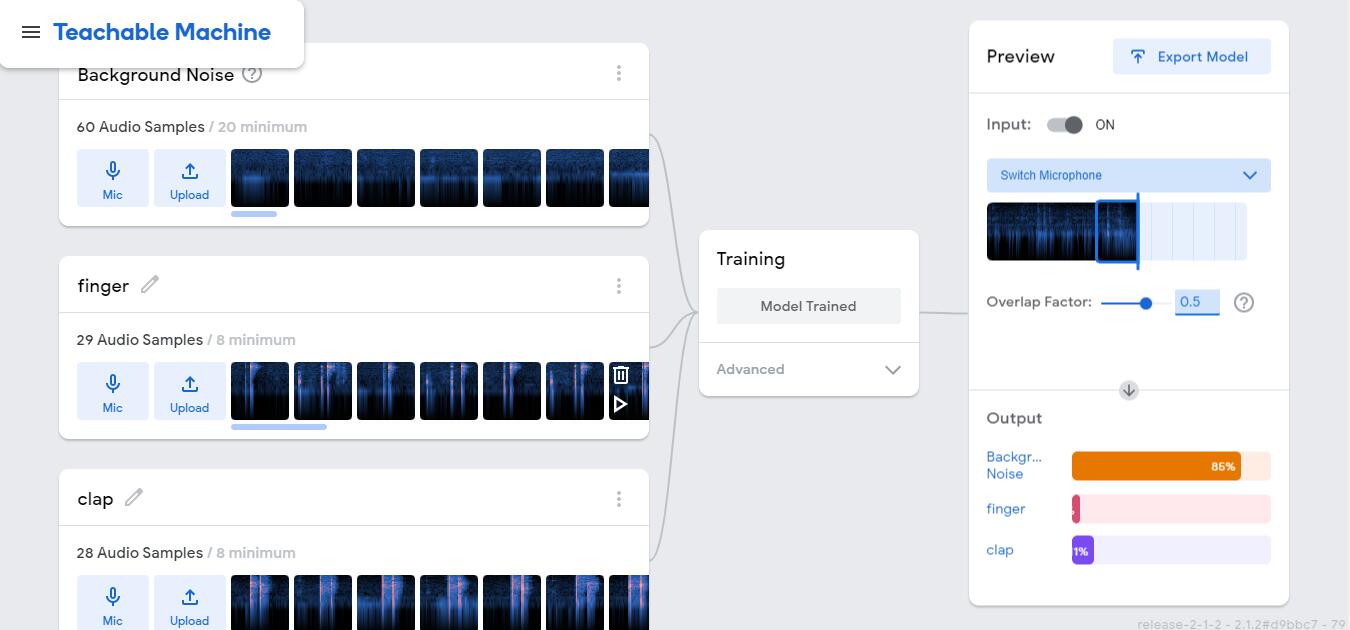Click the Teachable Machine title
This screenshot has height=630, width=1350.
click(x=162, y=32)
